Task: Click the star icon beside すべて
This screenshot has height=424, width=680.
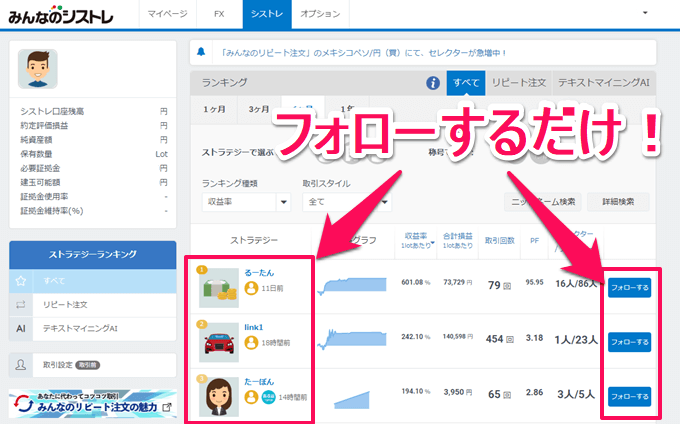Action: pos(20,281)
